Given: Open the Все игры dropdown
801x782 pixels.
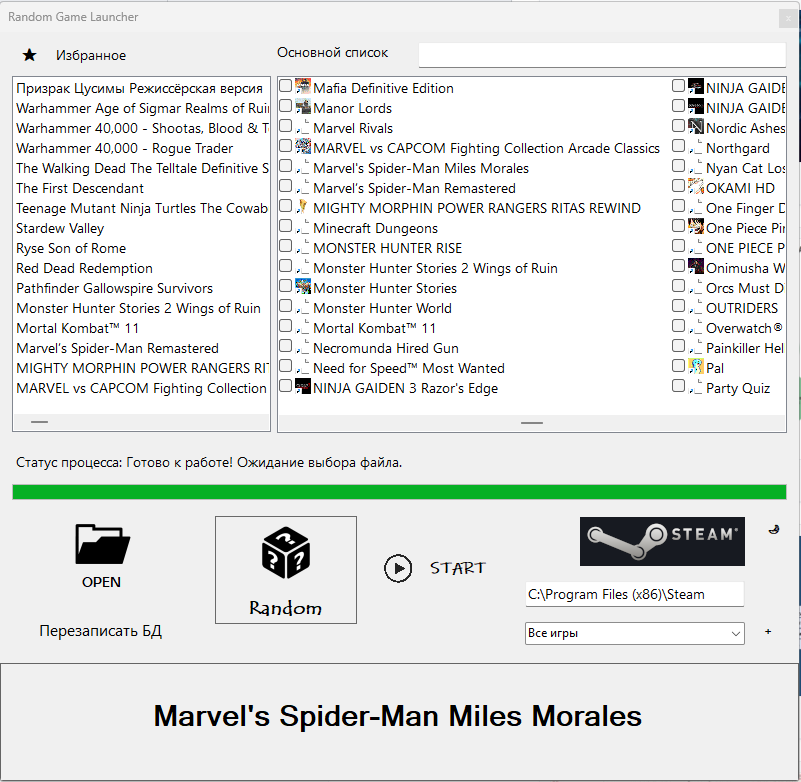Looking at the screenshot, I should click(x=634, y=633).
